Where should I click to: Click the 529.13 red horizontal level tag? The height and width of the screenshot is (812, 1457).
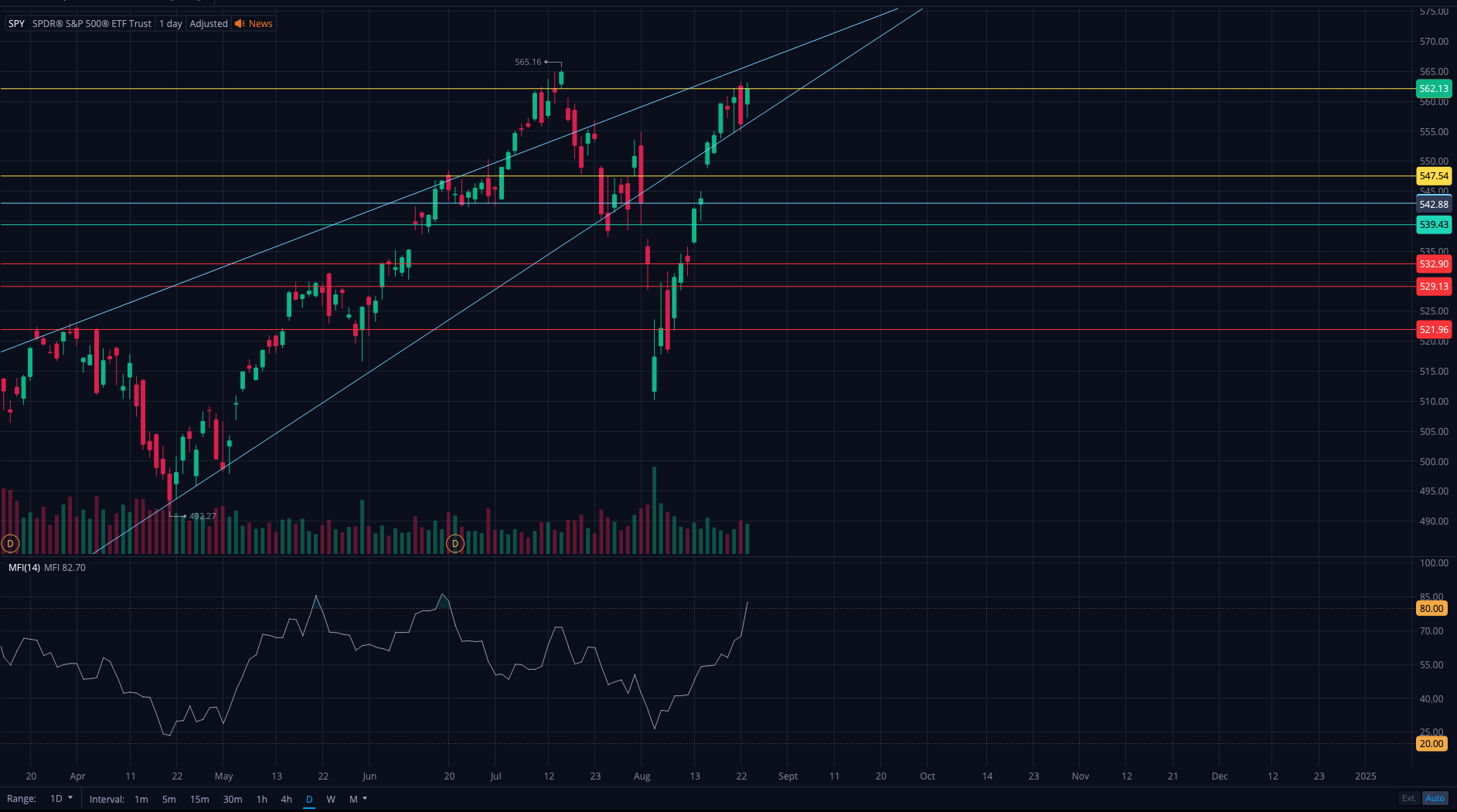pos(1433,287)
